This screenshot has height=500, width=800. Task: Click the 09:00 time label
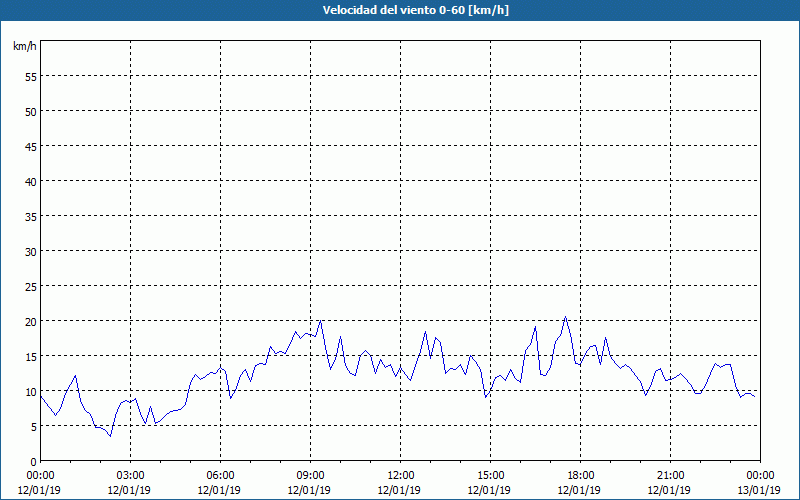click(x=310, y=476)
